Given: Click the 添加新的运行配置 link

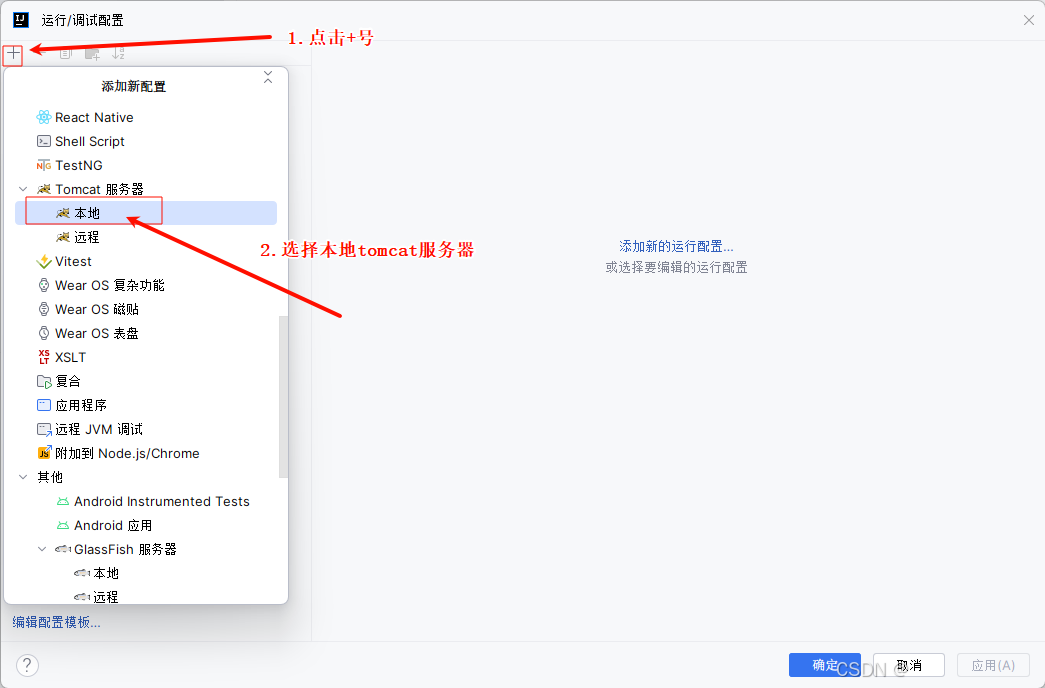Looking at the screenshot, I should pyautogui.click(x=676, y=247).
